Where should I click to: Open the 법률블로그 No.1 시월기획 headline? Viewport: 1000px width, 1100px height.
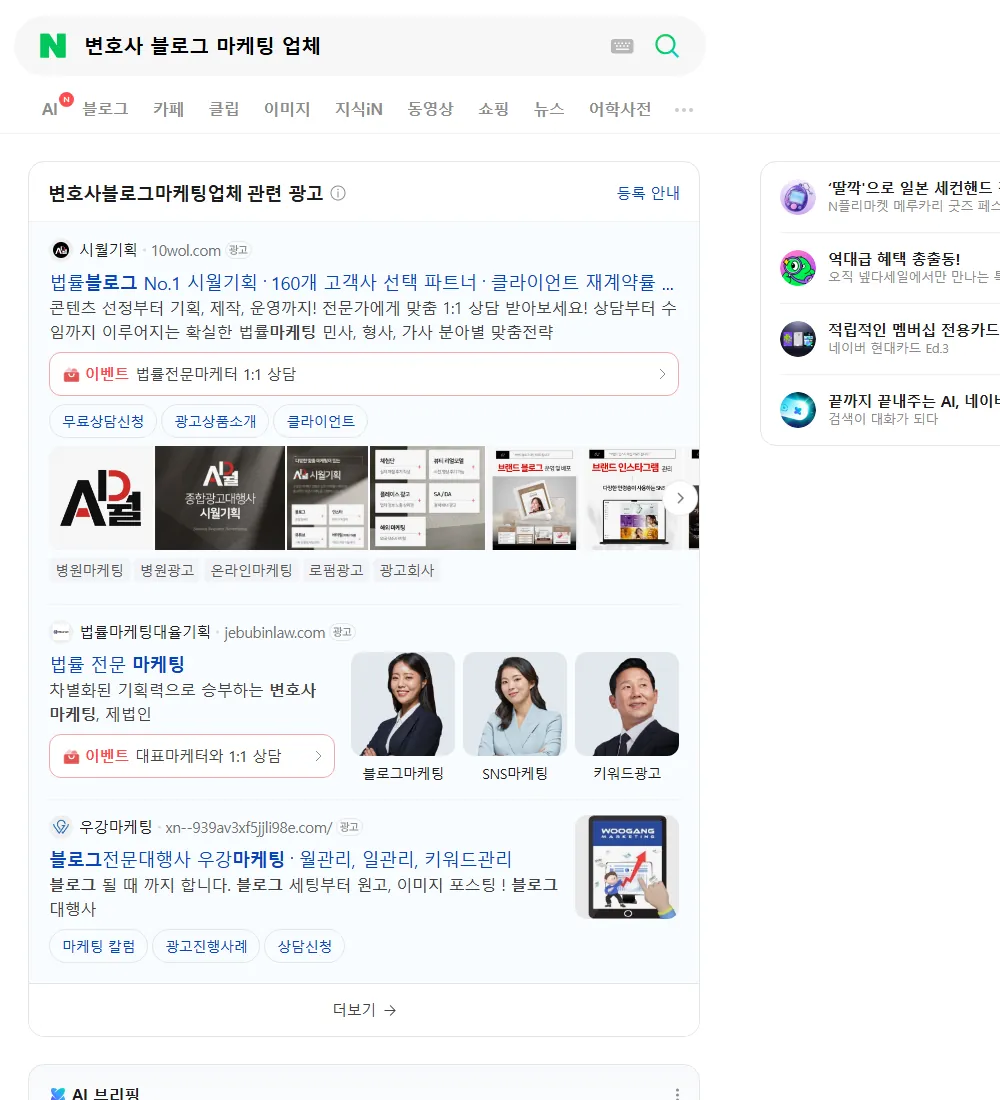point(361,283)
